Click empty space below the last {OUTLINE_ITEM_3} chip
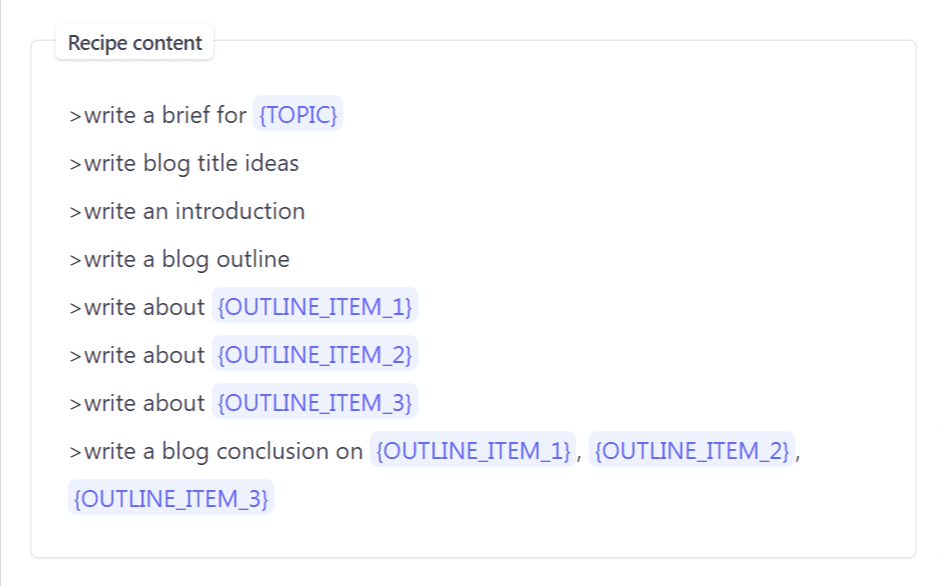Screen dimensions: 940x586 pos(171,535)
